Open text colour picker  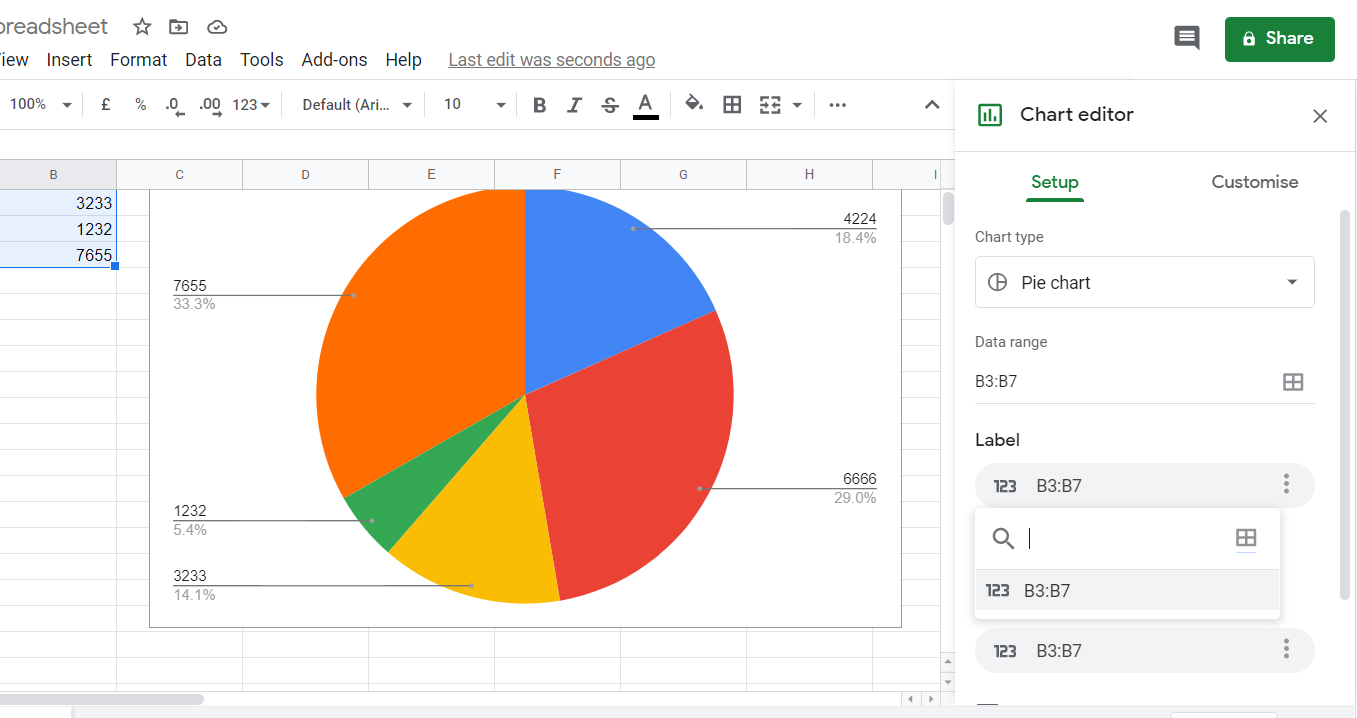pyautogui.click(x=646, y=104)
